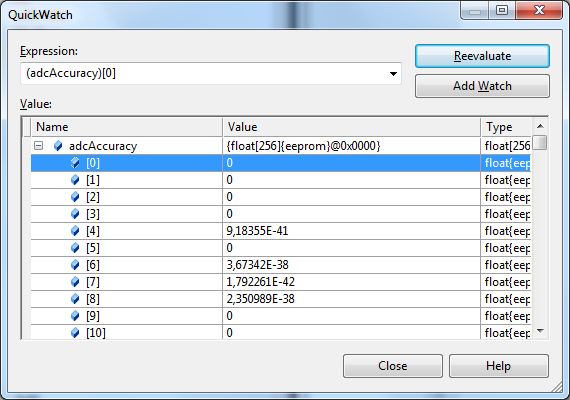570x400 pixels.
Task: Open the Expression history dropdown
Action: point(393,74)
